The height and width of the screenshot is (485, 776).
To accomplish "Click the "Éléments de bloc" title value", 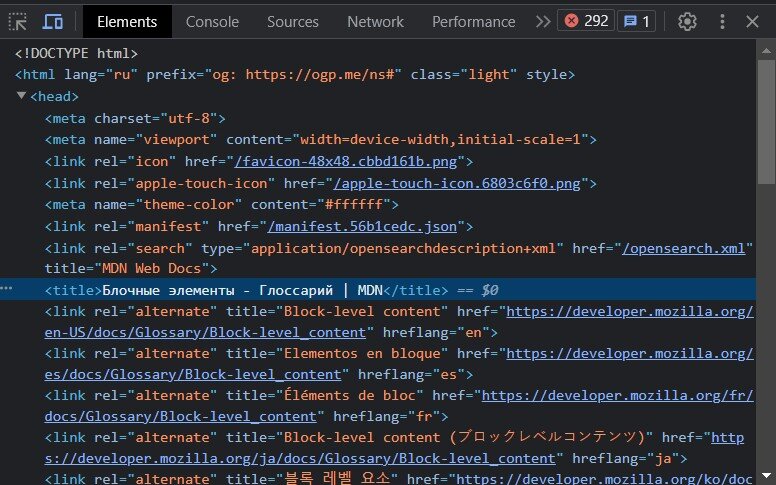I will point(349,395).
